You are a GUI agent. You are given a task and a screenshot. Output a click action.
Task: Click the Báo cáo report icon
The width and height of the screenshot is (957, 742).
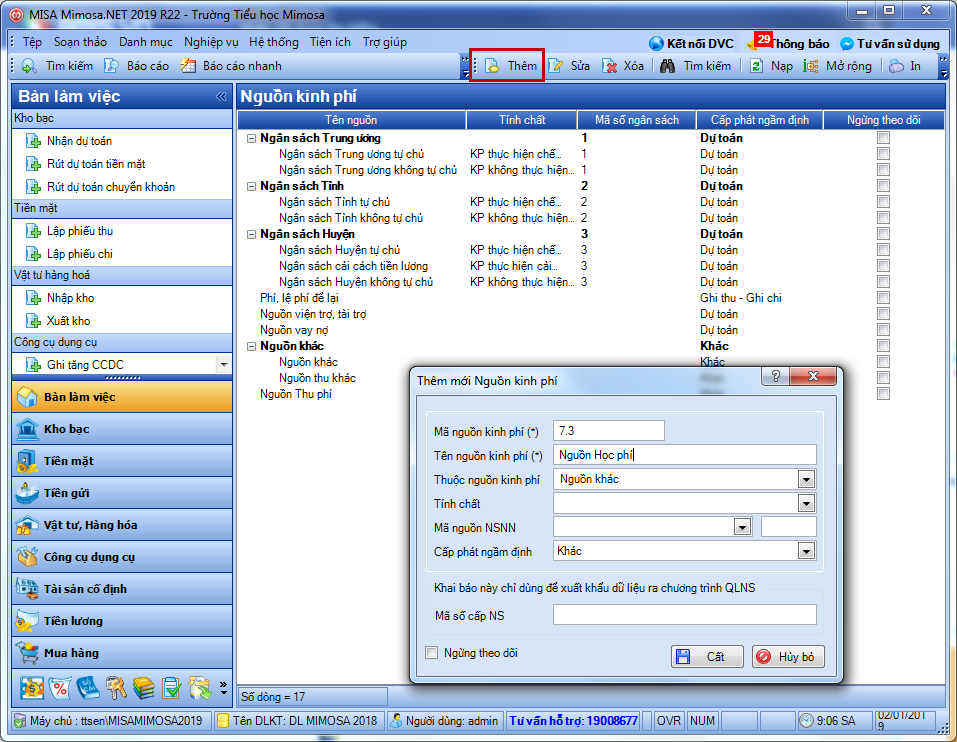[x=111, y=66]
